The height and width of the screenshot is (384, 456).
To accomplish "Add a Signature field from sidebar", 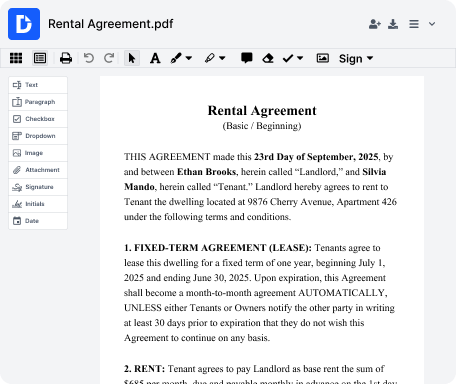I will (x=38, y=187).
